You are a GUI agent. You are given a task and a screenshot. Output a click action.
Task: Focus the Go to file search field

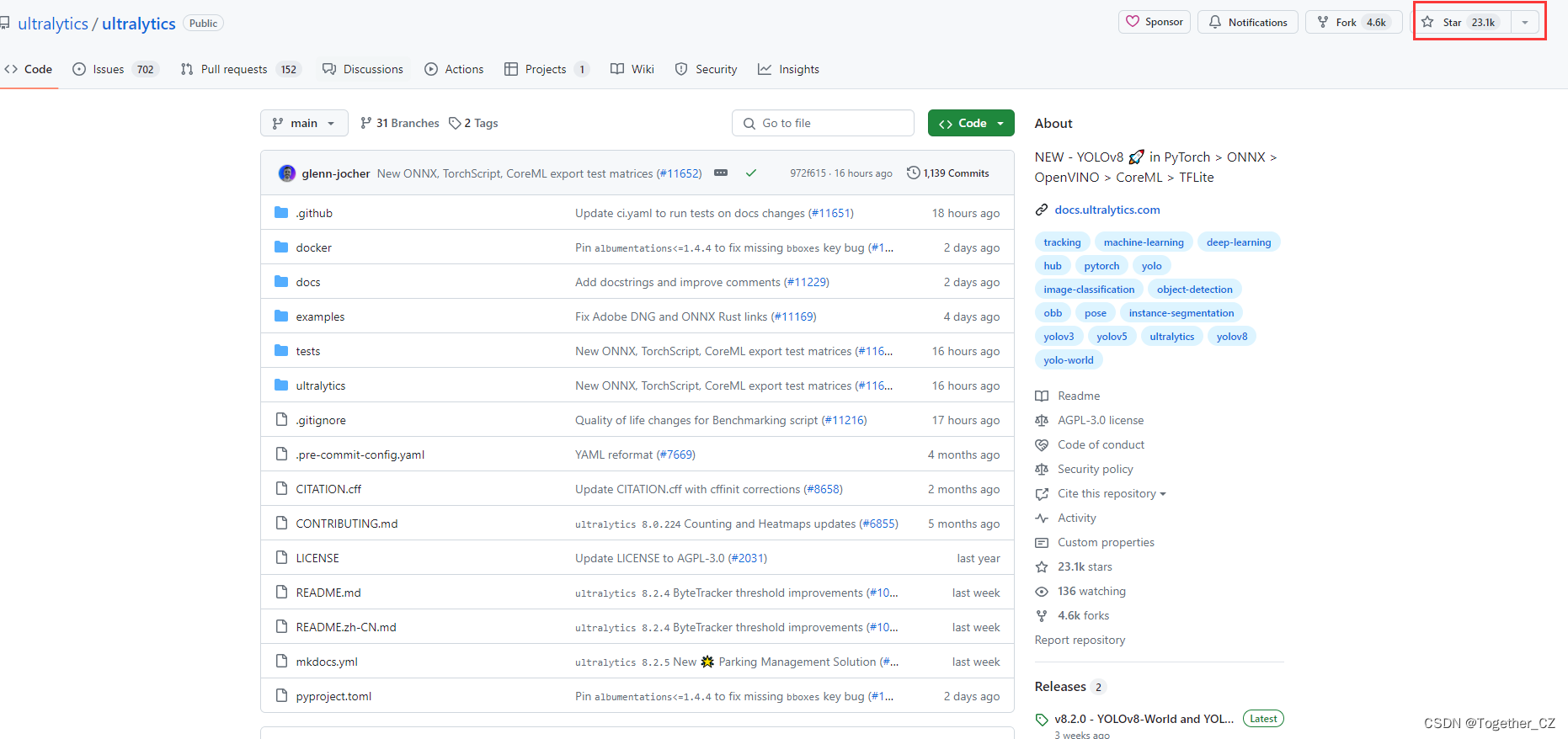pos(823,123)
